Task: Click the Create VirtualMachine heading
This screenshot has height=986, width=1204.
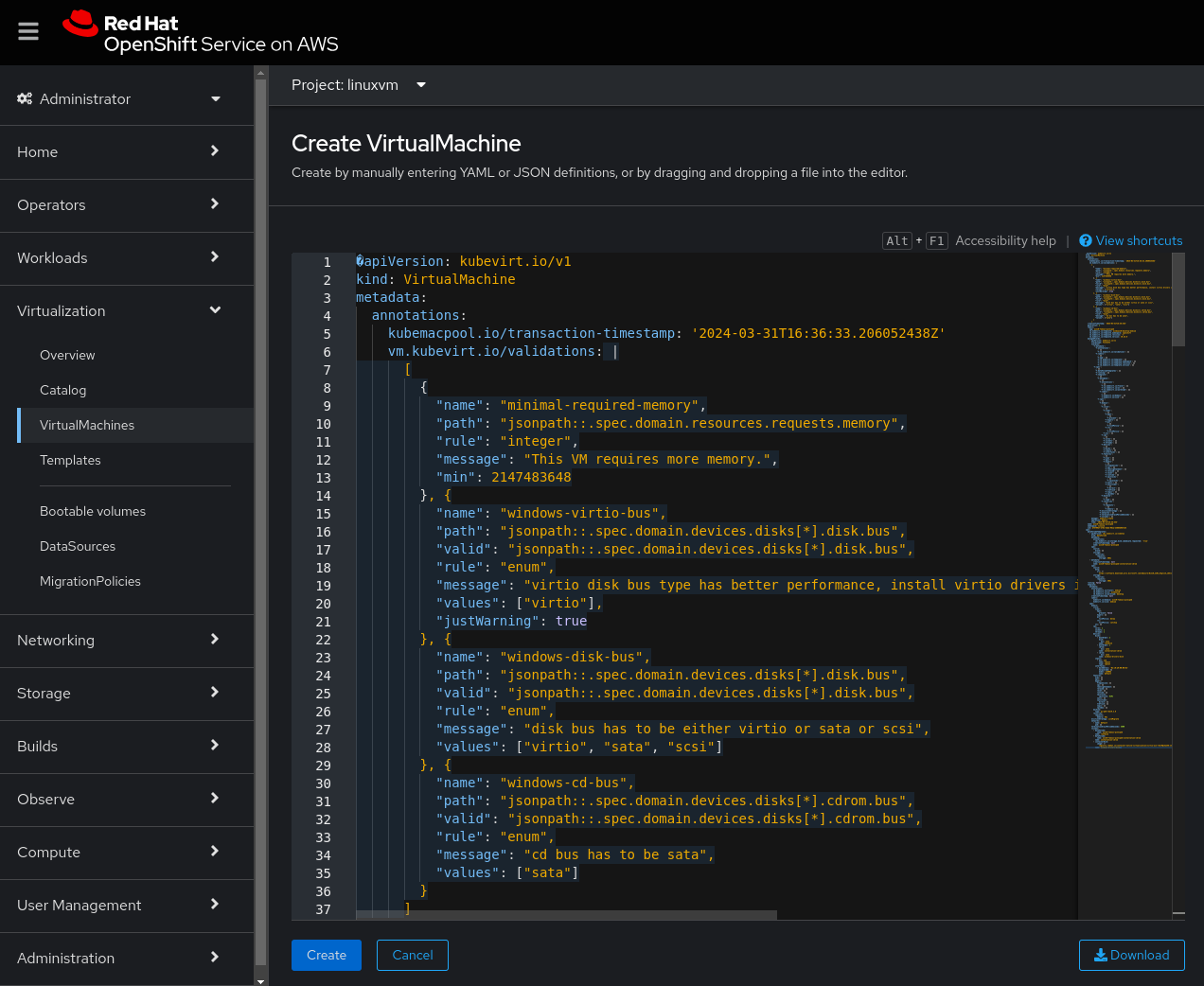Action: pyautogui.click(x=406, y=143)
